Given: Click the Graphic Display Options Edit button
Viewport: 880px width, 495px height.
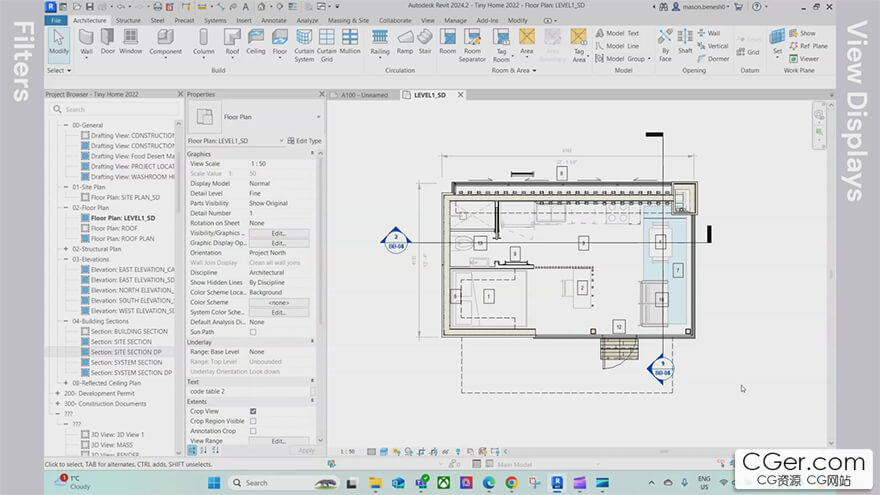Looking at the screenshot, I should (x=279, y=243).
